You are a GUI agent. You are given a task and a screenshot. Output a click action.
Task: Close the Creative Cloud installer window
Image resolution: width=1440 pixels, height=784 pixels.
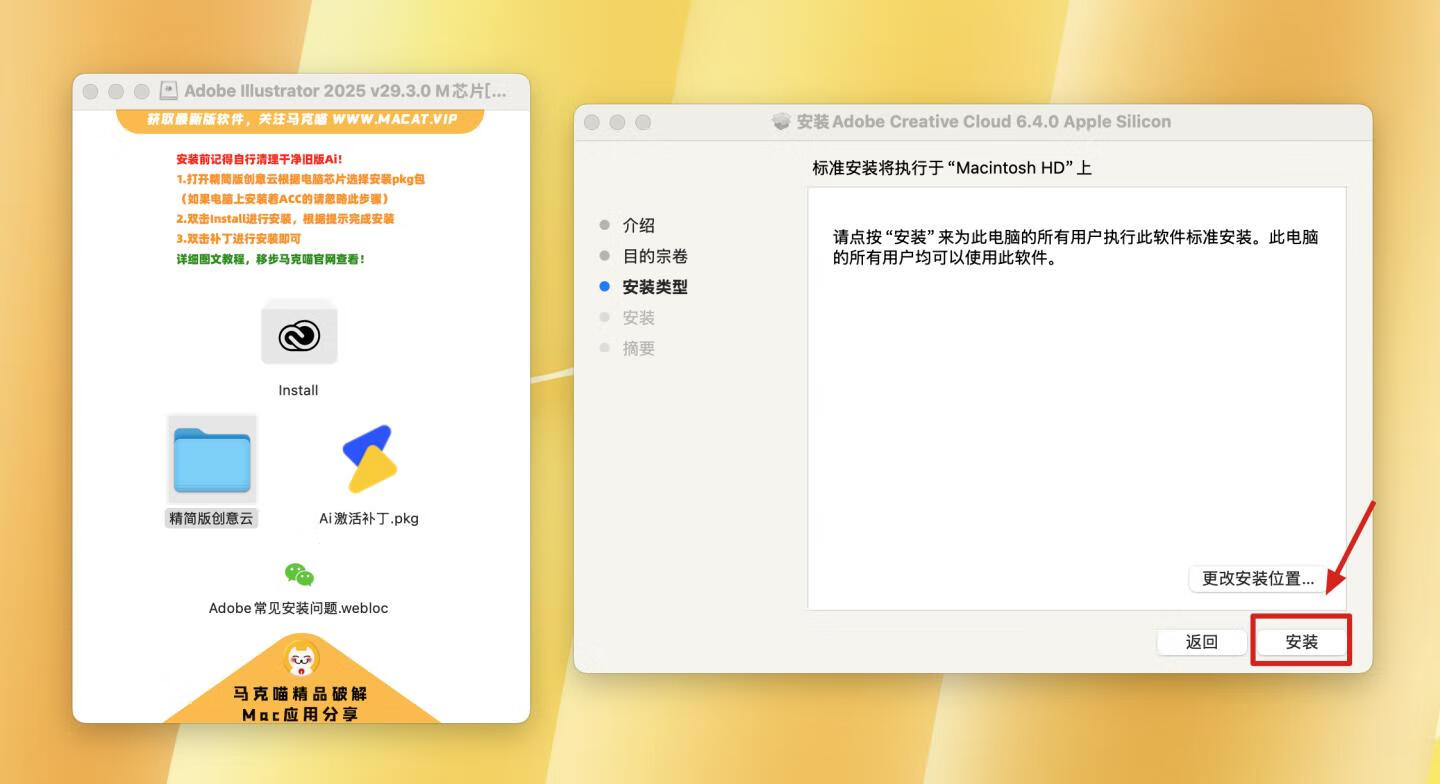[x=591, y=122]
